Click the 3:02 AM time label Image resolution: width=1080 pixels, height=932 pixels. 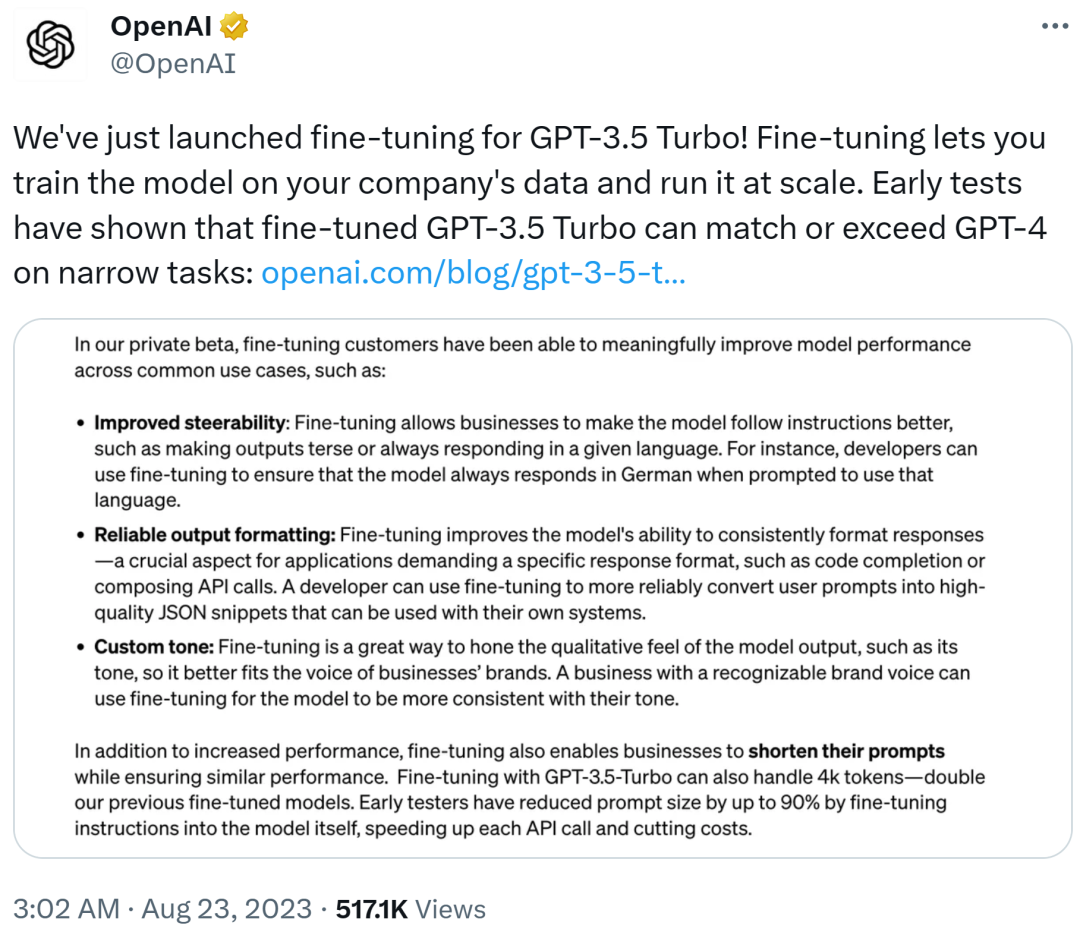pos(65,908)
